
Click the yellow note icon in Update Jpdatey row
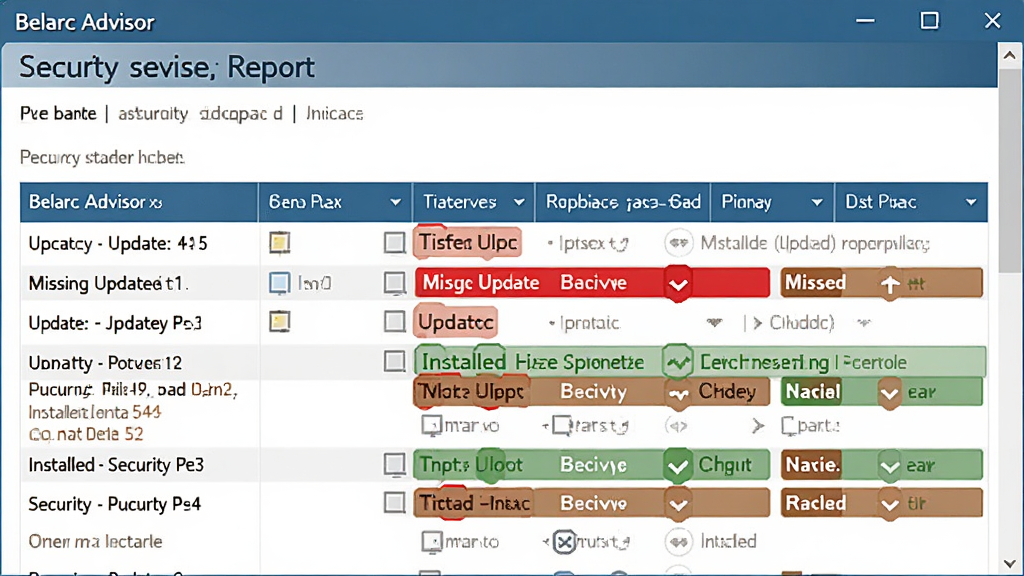280,322
